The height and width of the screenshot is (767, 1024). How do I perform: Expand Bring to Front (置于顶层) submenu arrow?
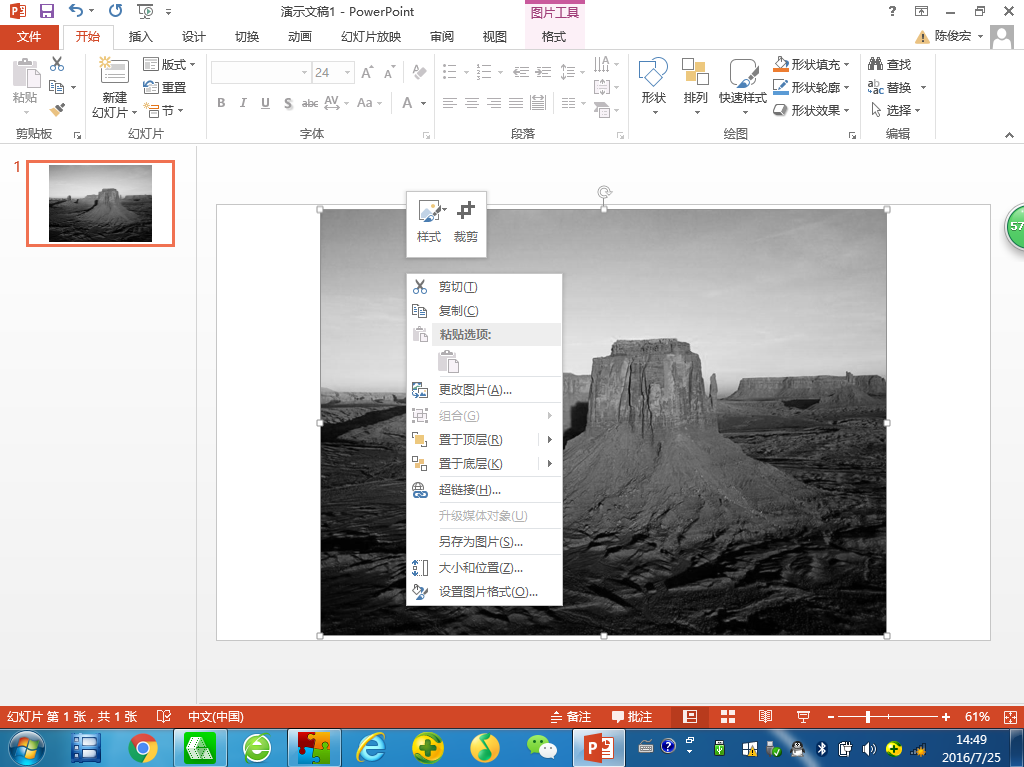click(x=550, y=440)
